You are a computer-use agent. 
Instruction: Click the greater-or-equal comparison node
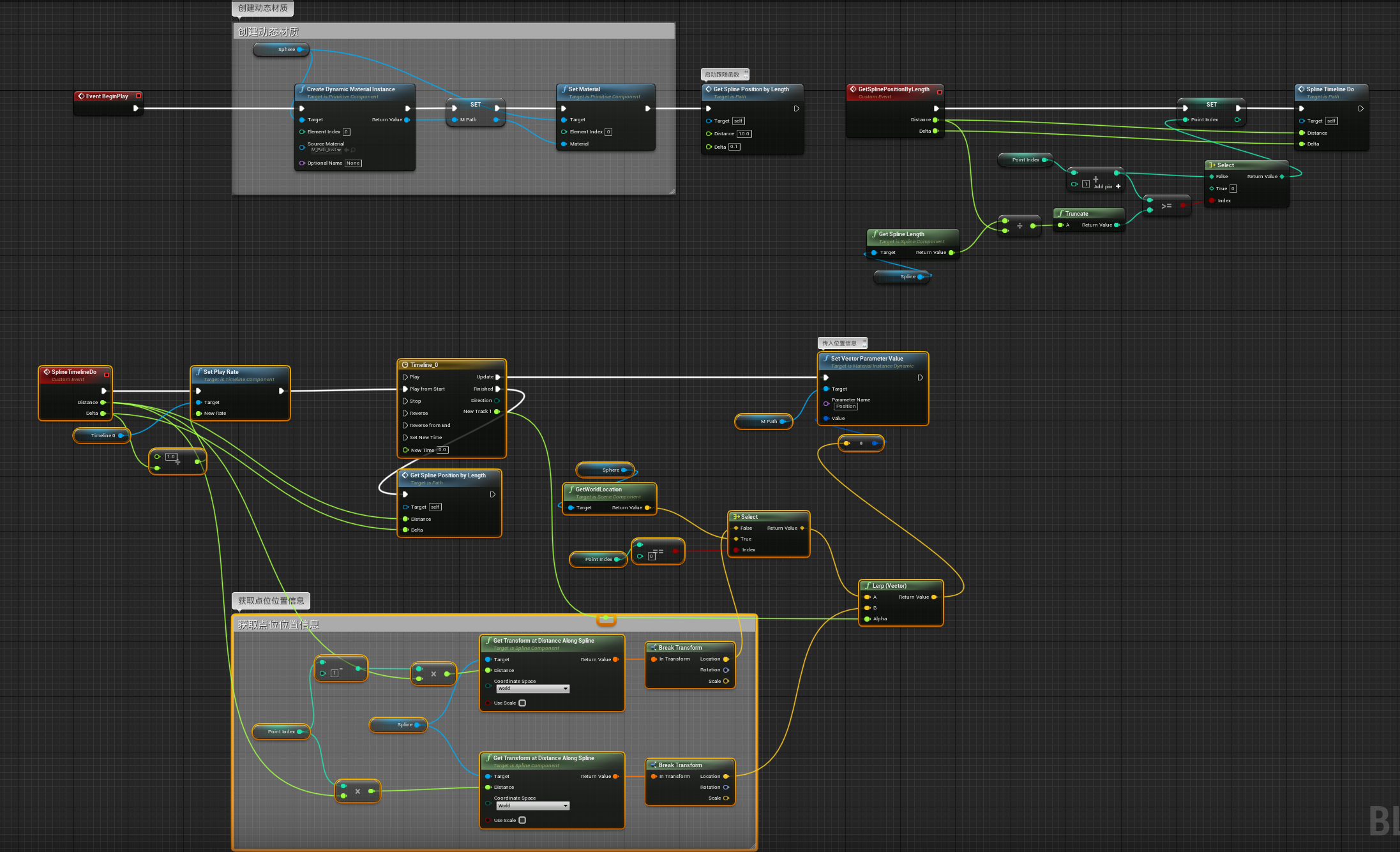1166,206
